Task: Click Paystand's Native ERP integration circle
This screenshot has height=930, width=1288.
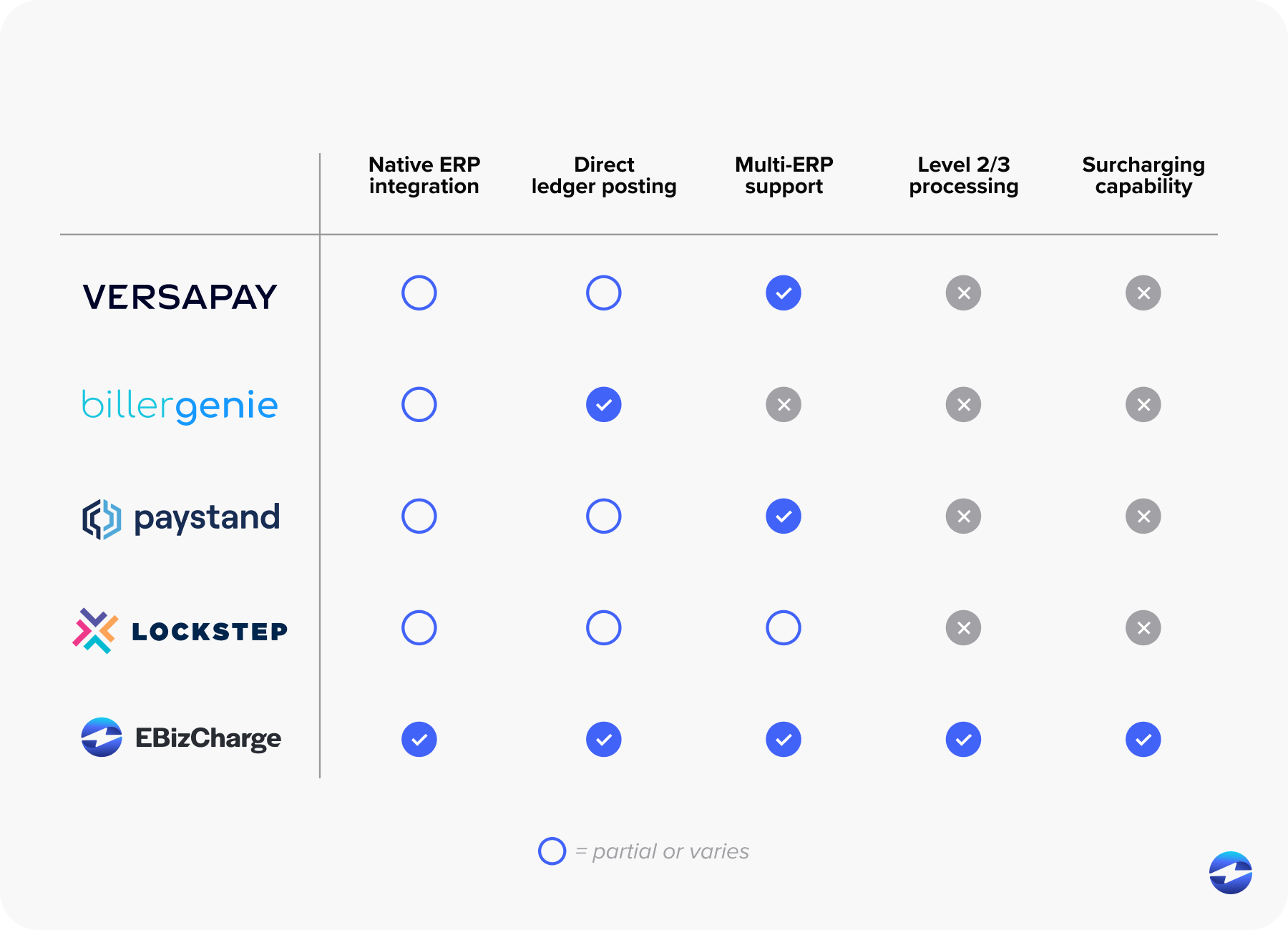Action: click(x=419, y=517)
